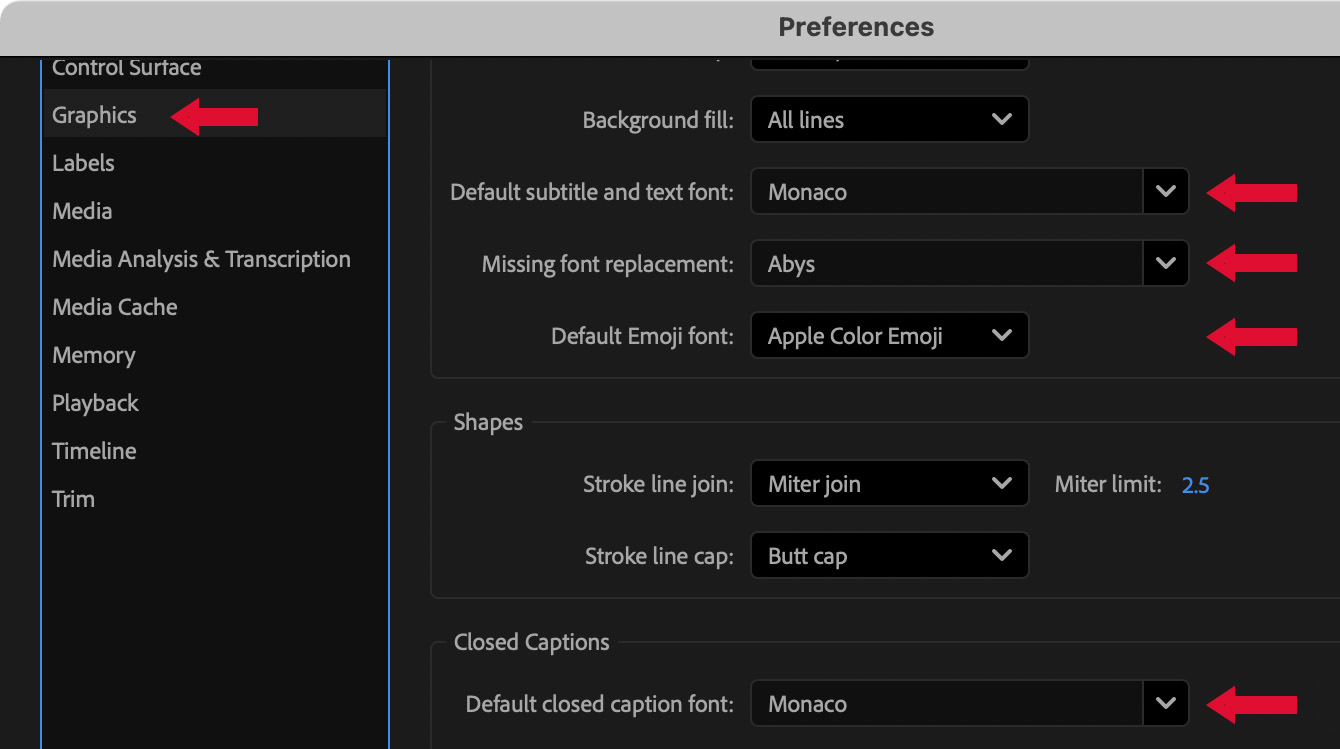
Task: Open the Media Cache preferences
Action: click(114, 308)
